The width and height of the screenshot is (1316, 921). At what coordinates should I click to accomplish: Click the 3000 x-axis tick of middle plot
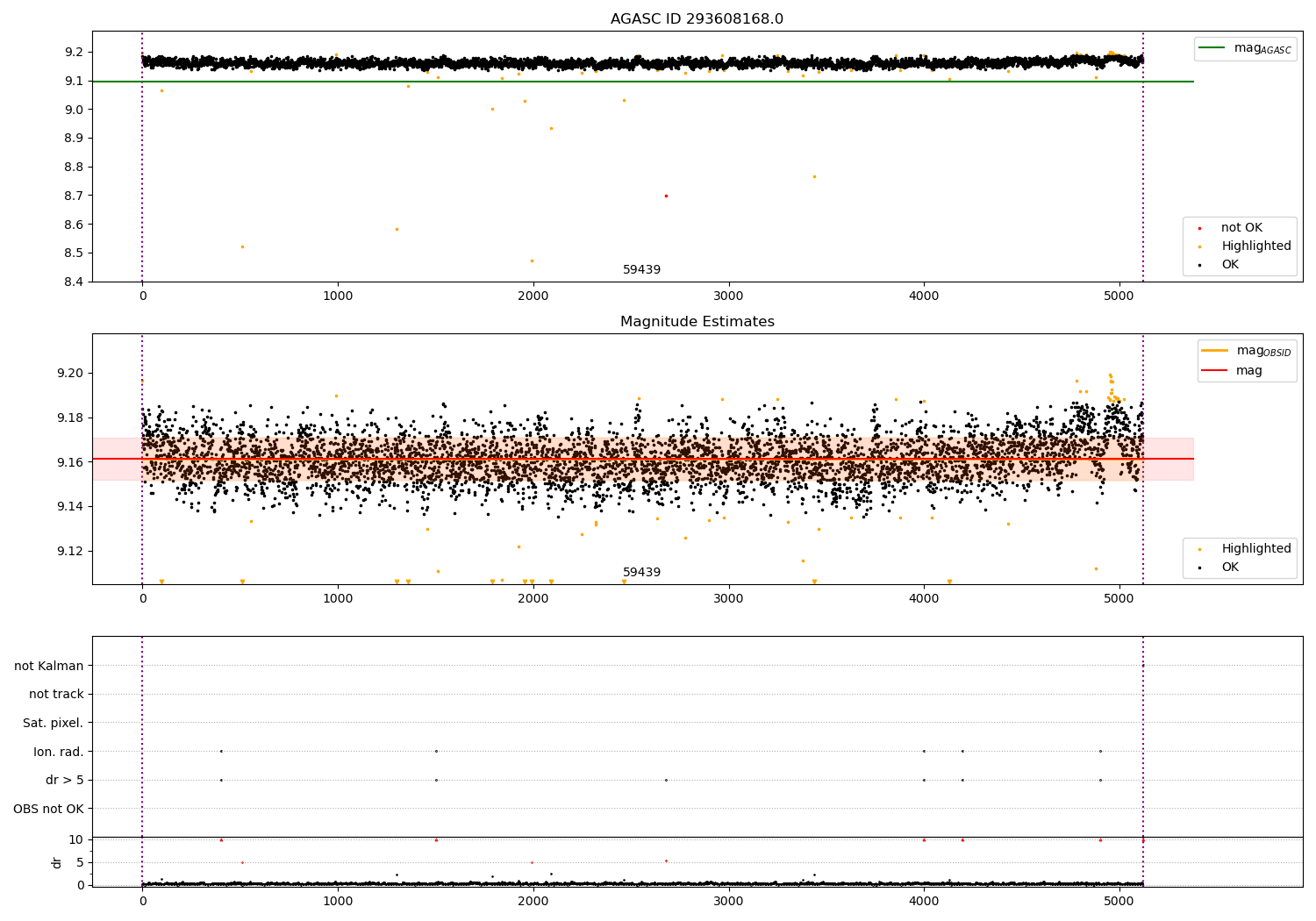[728, 599]
